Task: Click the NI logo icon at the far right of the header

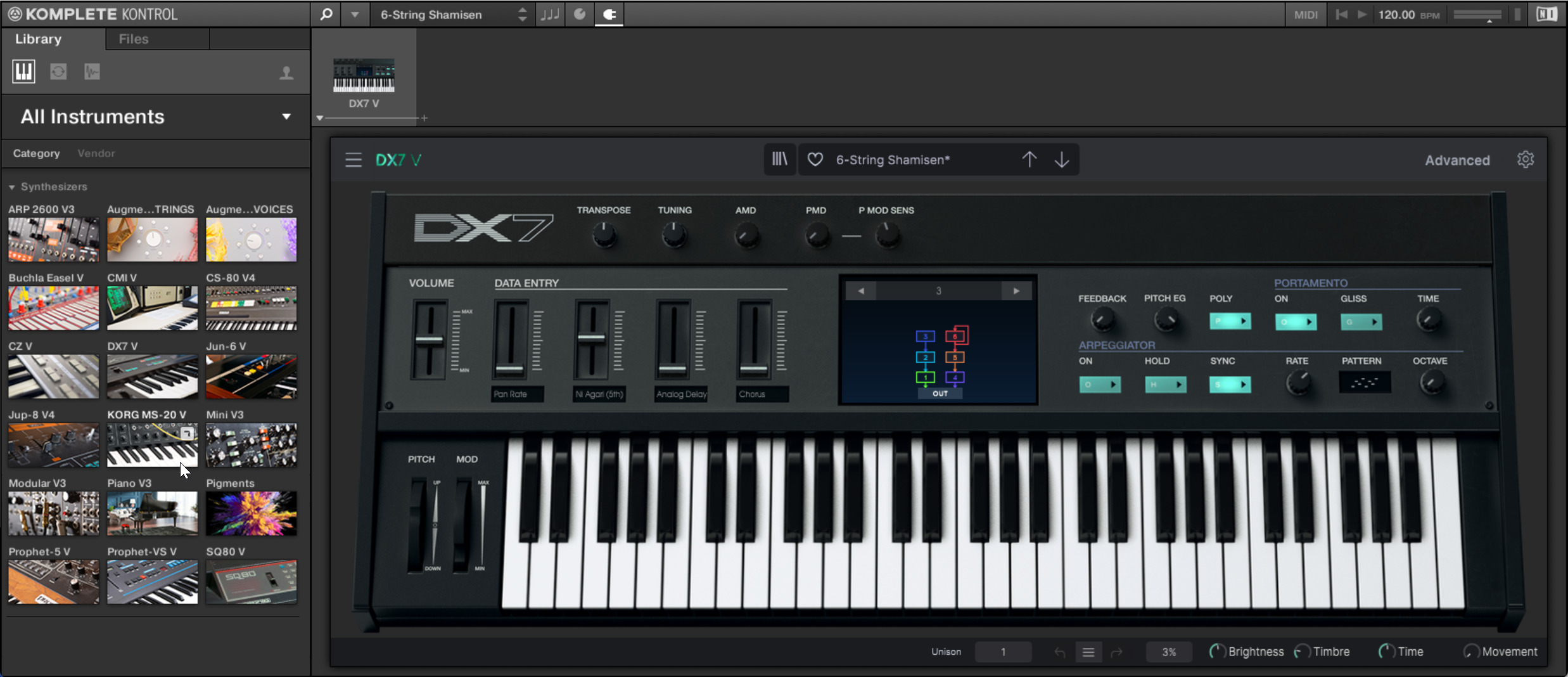Action: (x=1546, y=14)
